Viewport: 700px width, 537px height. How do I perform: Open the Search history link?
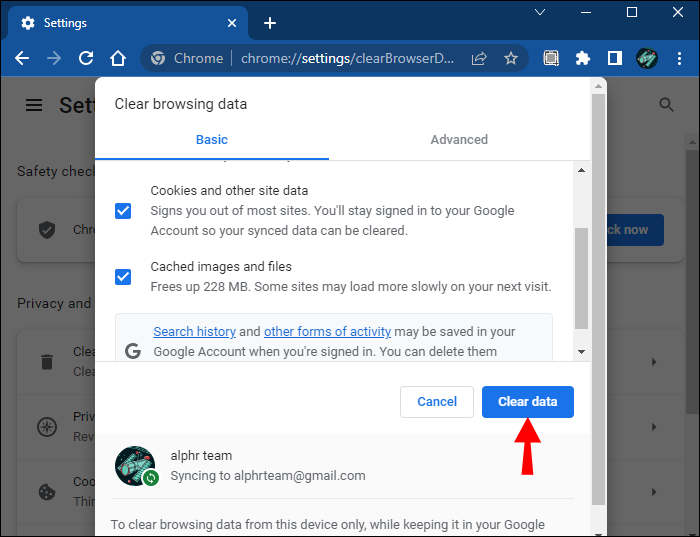pyautogui.click(x=195, y=332)
